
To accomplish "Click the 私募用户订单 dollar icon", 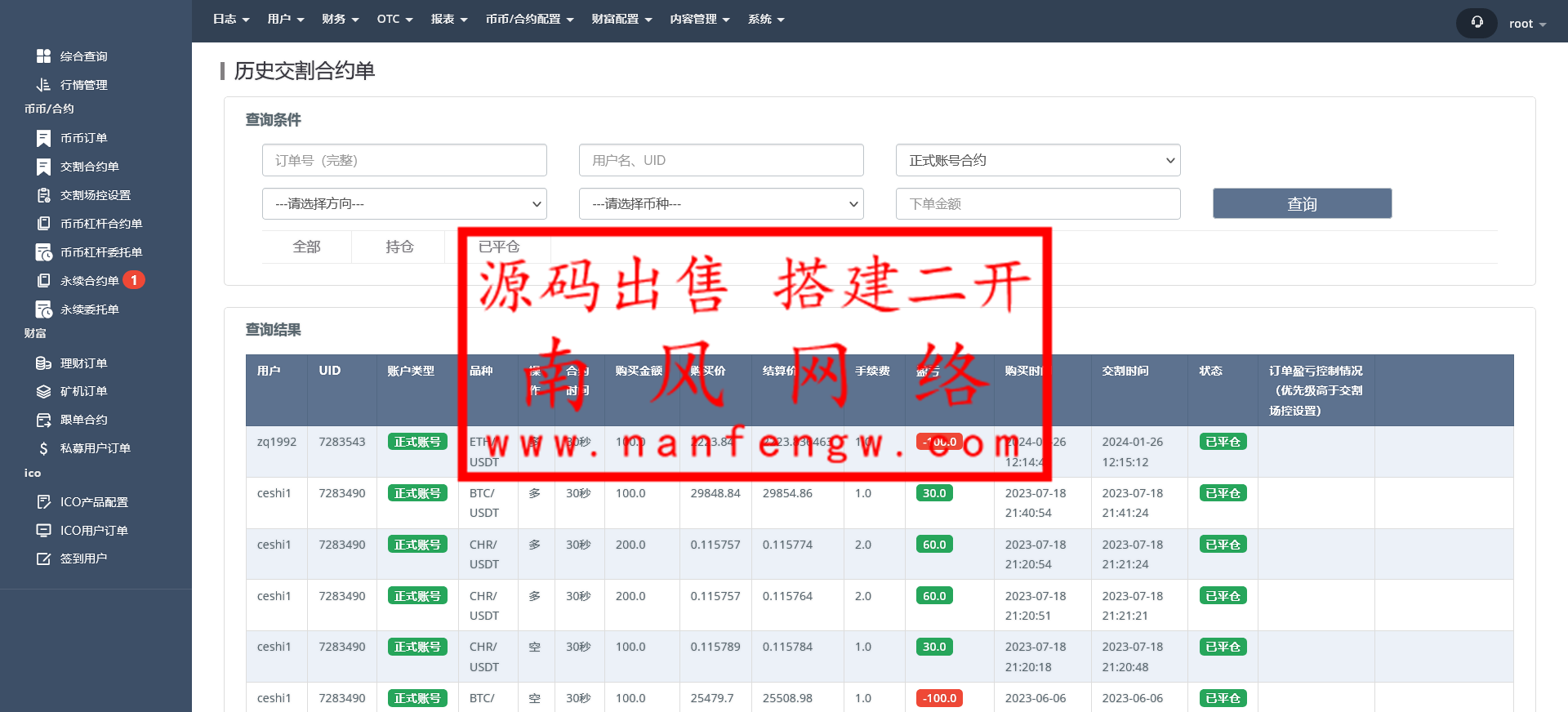I will coord(43,448).
